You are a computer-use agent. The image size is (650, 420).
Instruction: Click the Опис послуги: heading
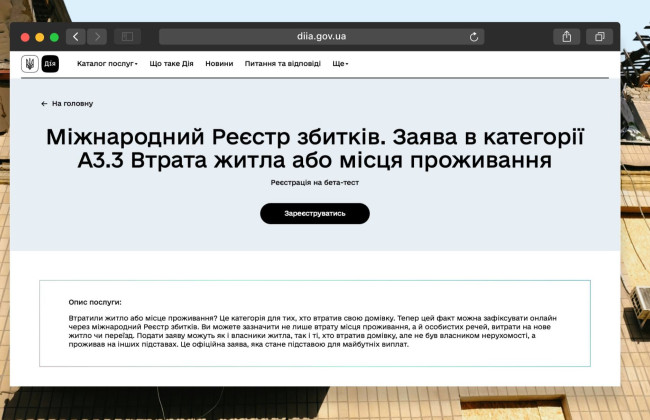(95, 302)
